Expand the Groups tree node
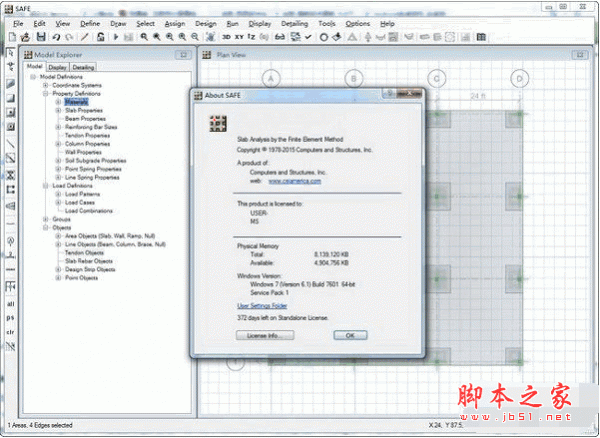 [46, 219]
